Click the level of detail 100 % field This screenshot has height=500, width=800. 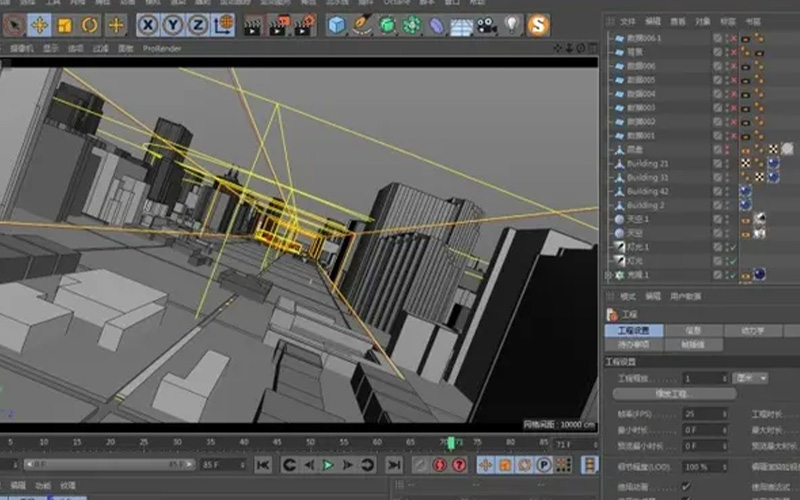click(x=705, y=467)
